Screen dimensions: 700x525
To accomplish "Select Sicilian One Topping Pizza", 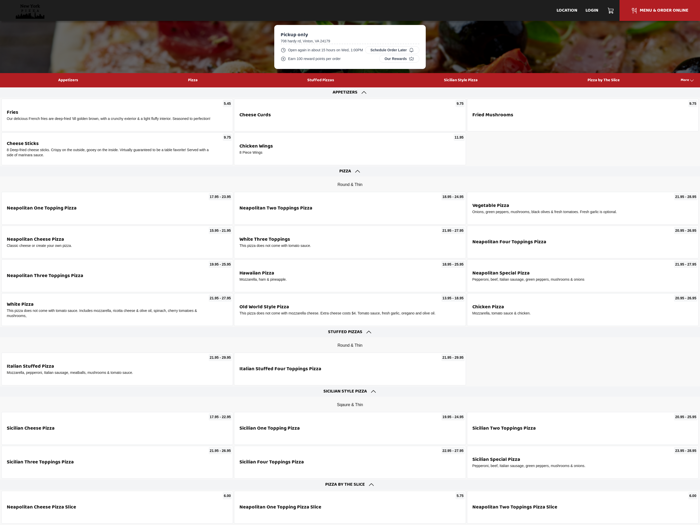I will pos(350,429).
